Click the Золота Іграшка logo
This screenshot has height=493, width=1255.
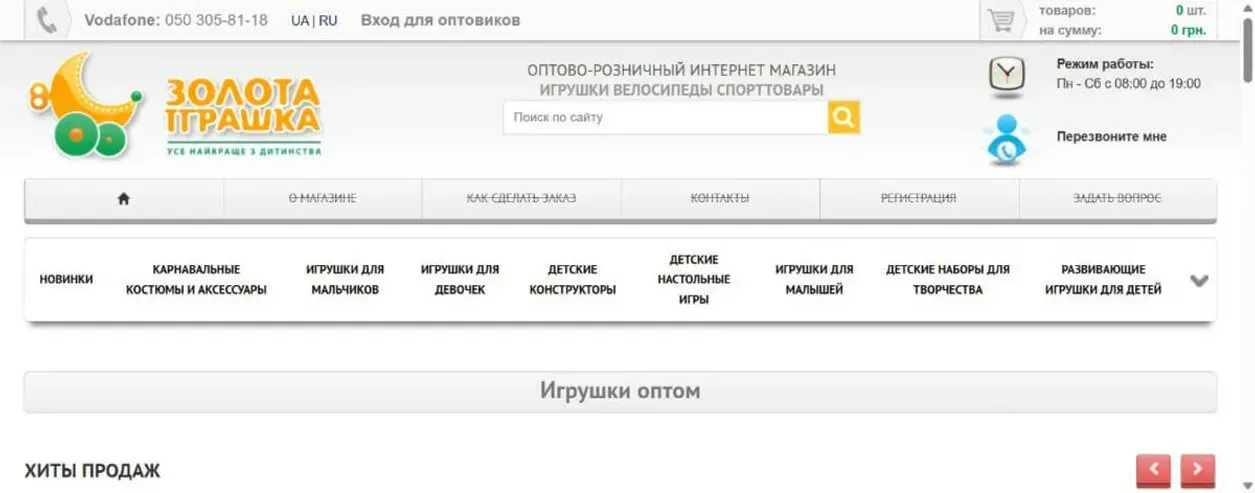tap(175, 106)
